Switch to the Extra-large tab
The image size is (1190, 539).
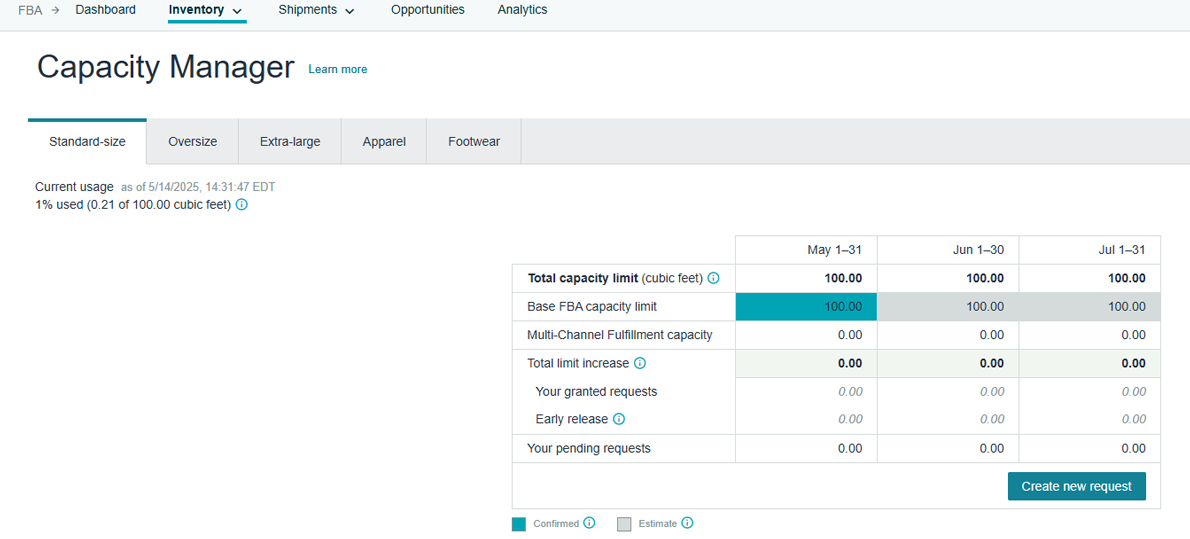pos(290,142)
